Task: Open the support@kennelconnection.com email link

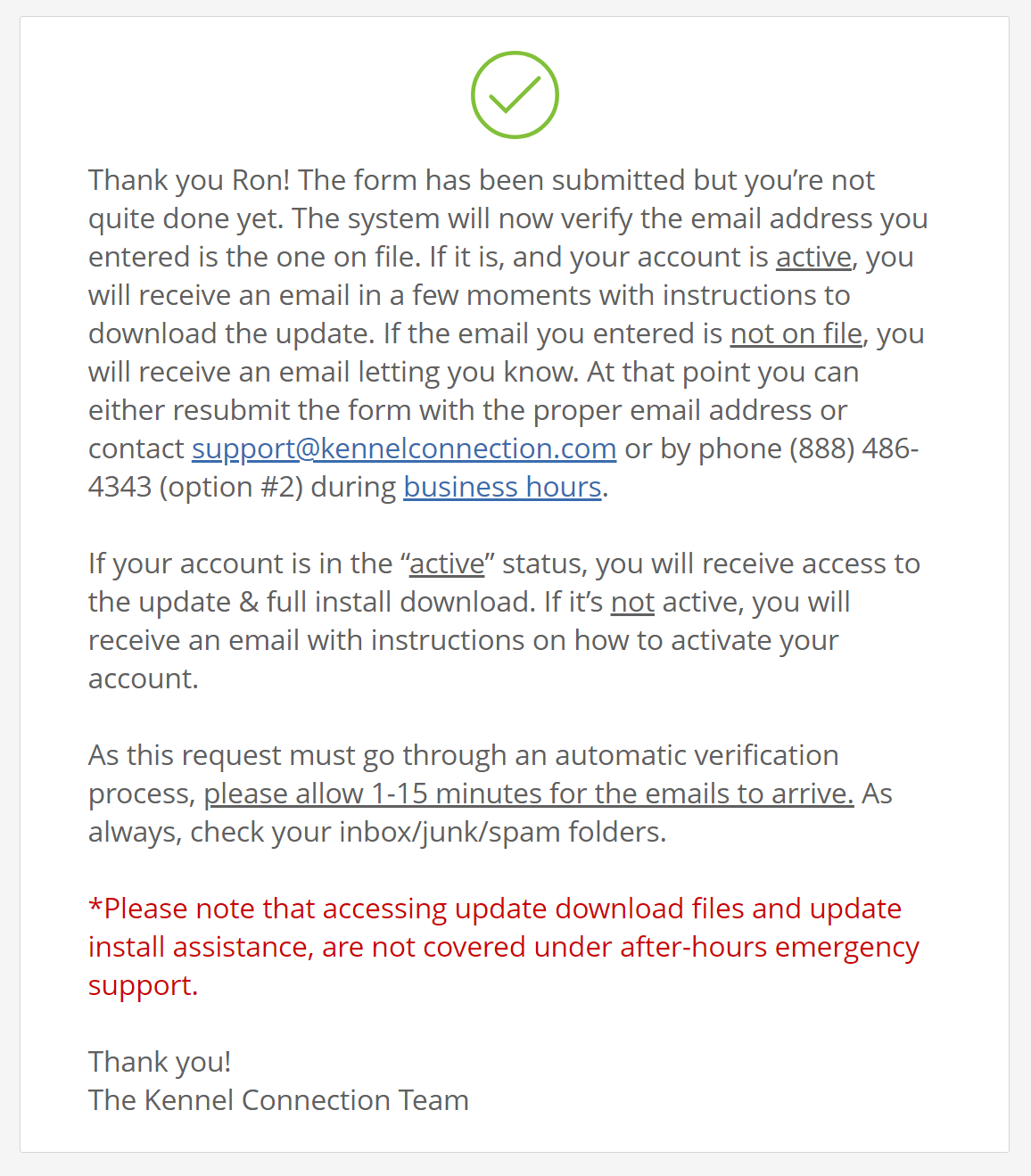Action: pos(404,448)
